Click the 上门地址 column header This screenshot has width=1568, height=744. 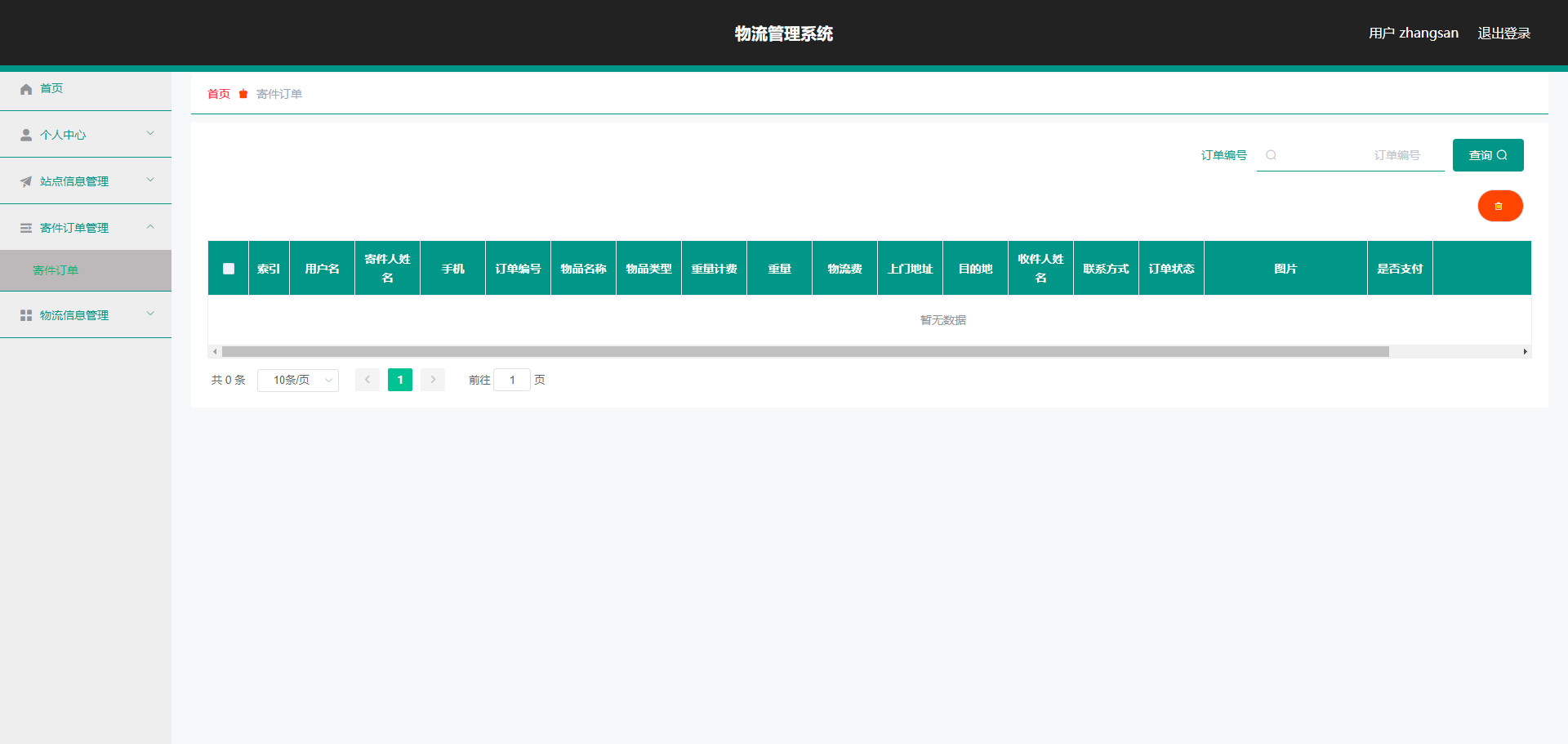click(x=911, y=269)
